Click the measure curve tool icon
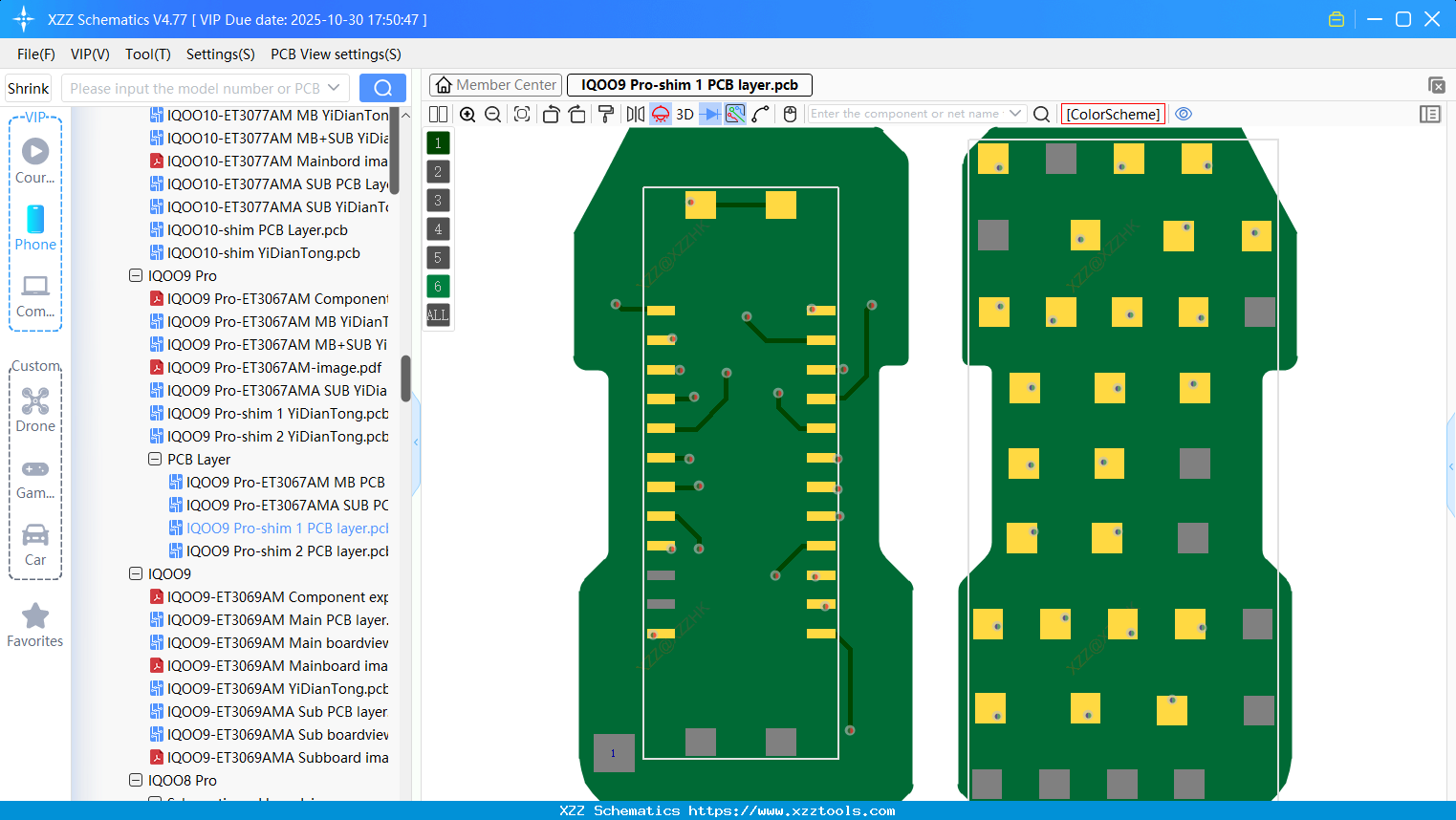Viewport: 1456px width, 820px height. [758, 114]
